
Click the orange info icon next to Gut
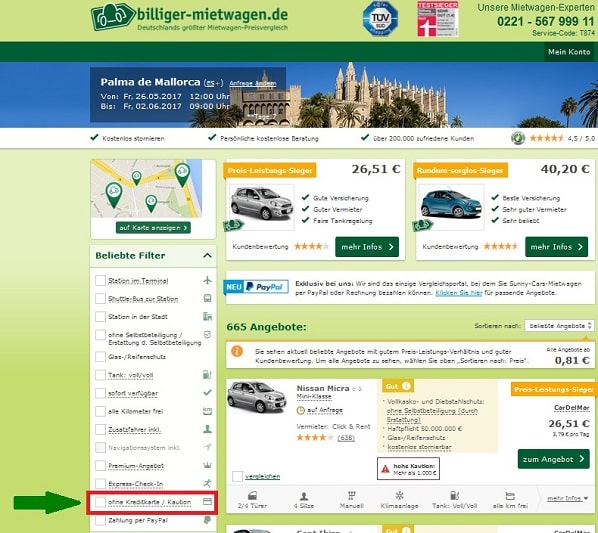(x=407, y=386)
